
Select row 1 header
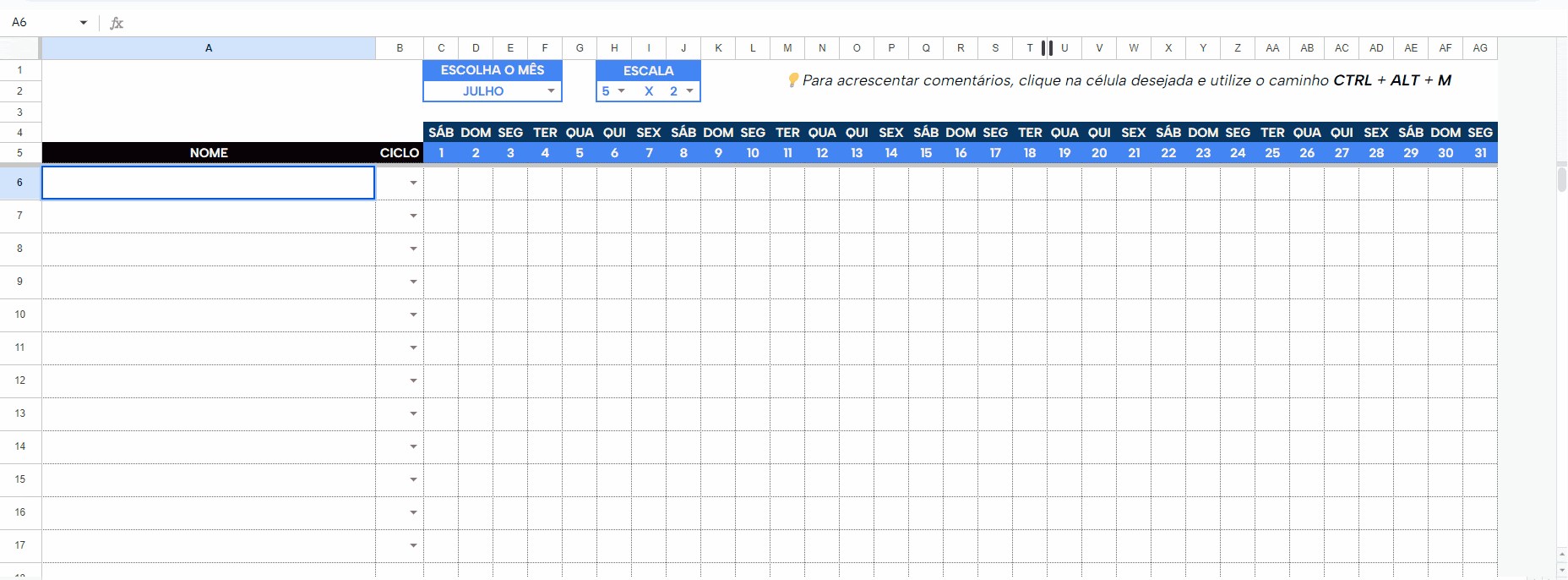(20, 70)
